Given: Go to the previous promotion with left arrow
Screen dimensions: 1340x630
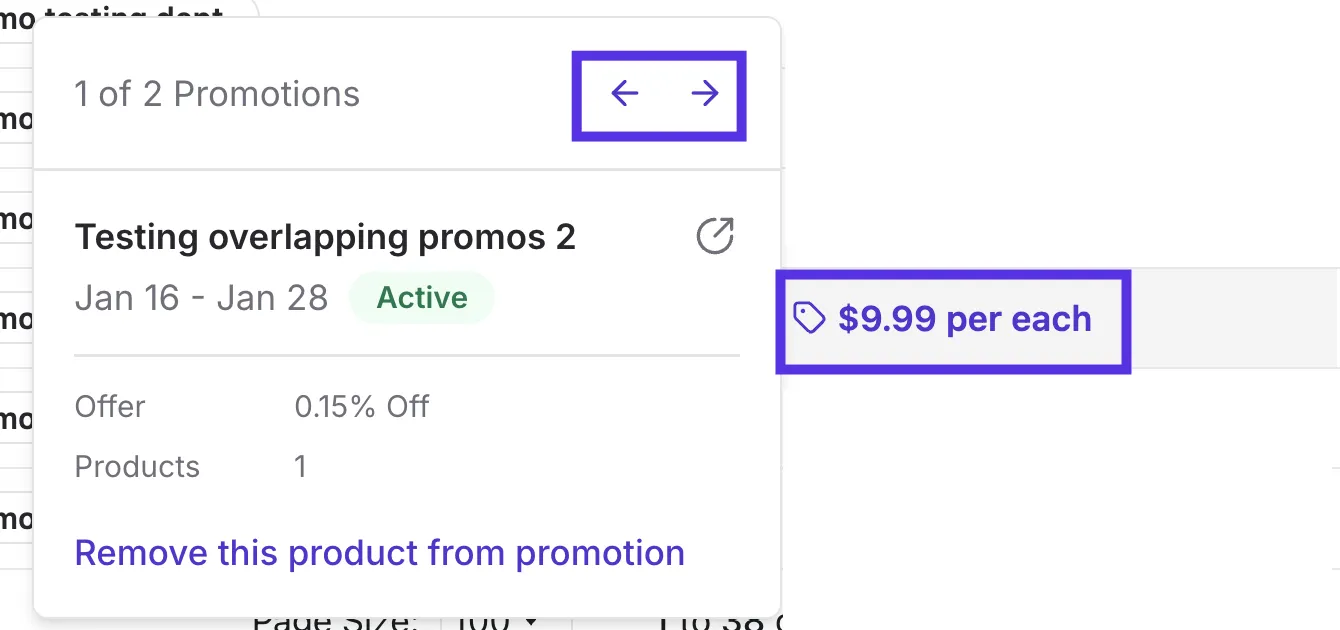Looking at the screenshot, I should (x=624, y=94).
